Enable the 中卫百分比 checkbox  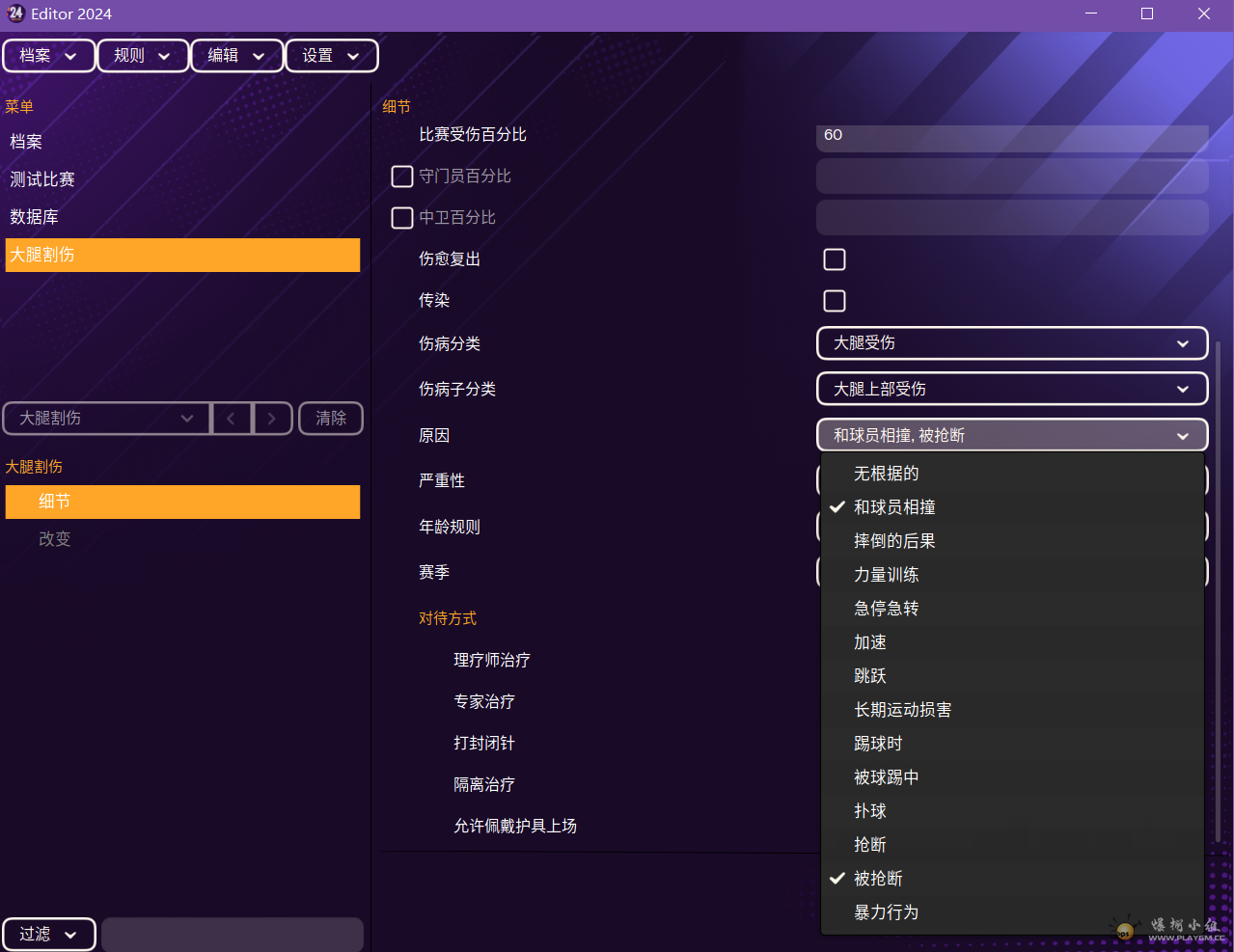click(402, 218)
